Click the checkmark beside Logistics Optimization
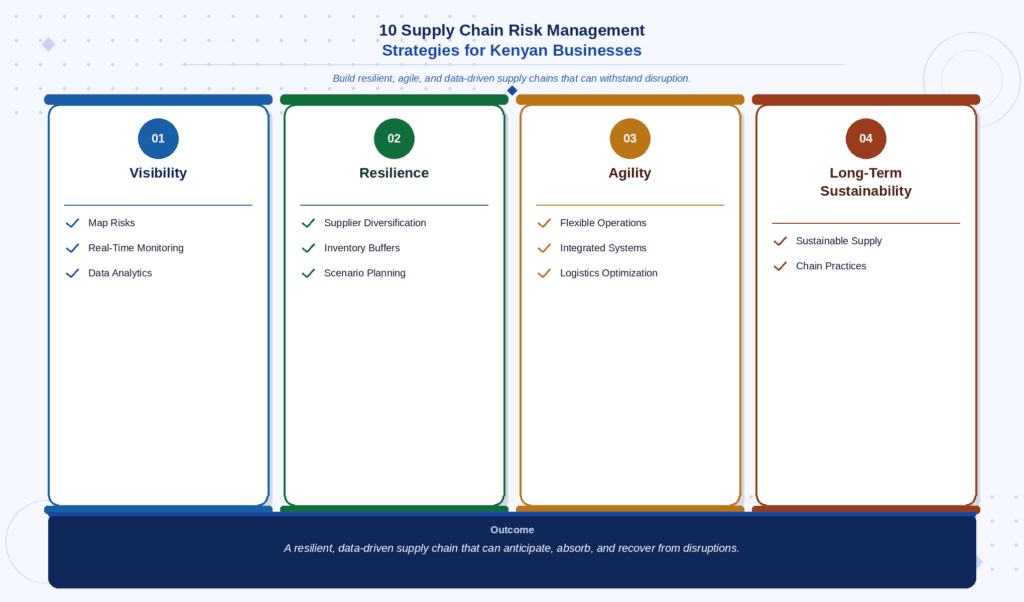Viewport: 1024px width, 602px height. pyautogui.click(x=544, y=274)
